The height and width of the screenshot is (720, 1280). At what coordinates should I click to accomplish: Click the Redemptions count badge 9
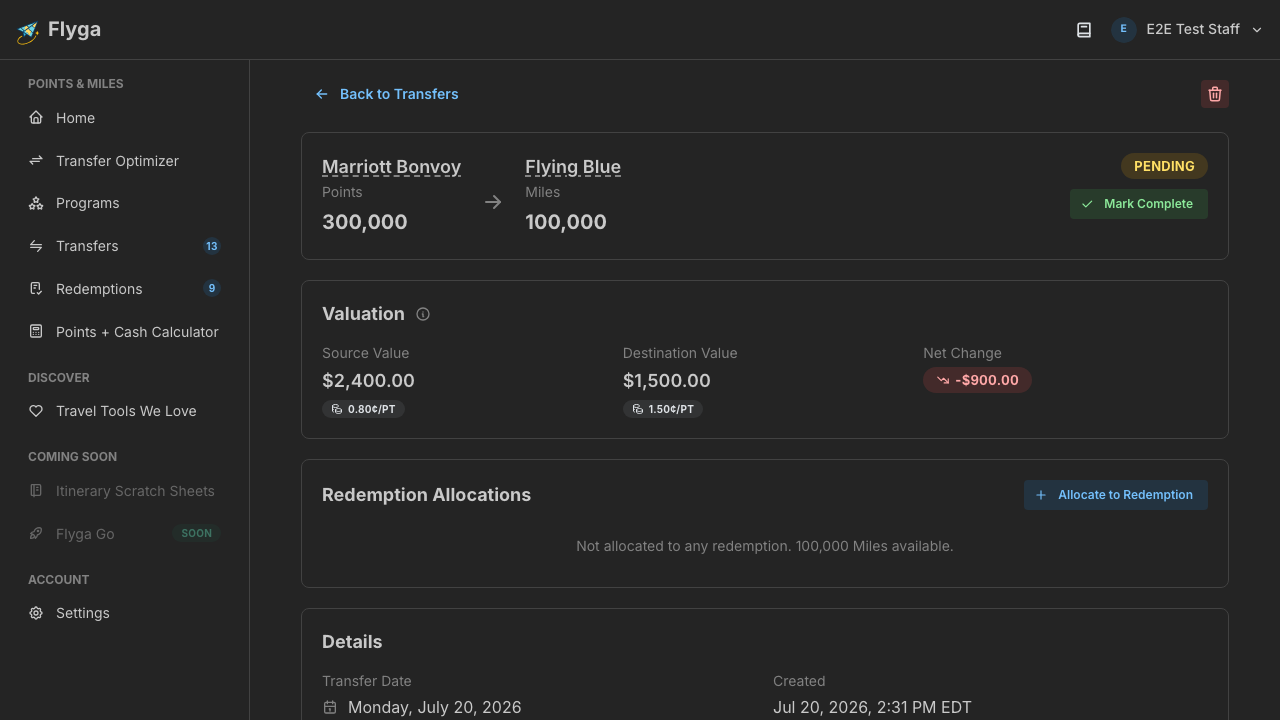[x=211, y=288]
